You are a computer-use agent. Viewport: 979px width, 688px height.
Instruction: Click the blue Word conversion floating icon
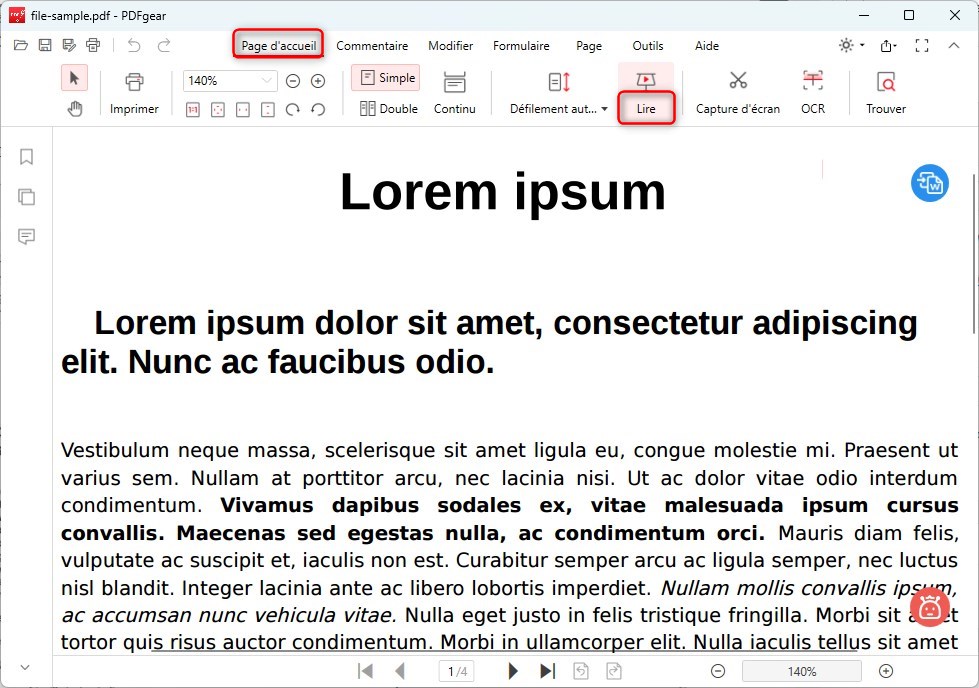[x=929, y=183]
